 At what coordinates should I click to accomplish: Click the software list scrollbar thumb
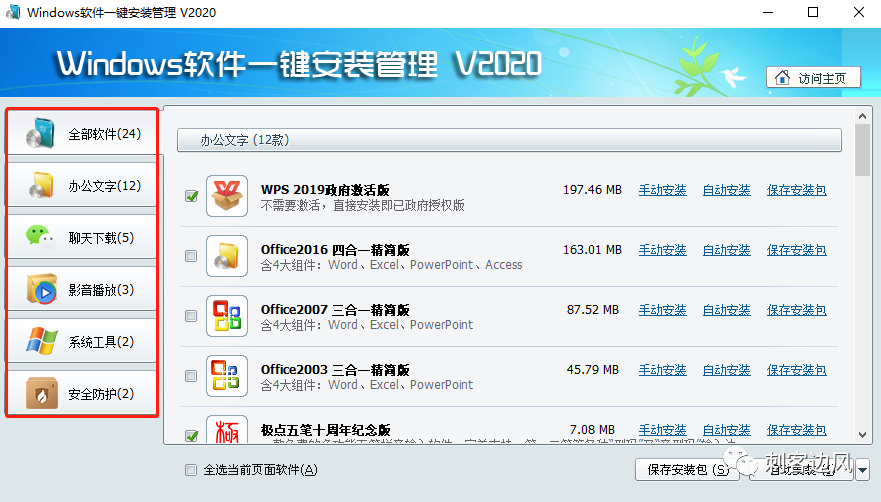point(862,150)
